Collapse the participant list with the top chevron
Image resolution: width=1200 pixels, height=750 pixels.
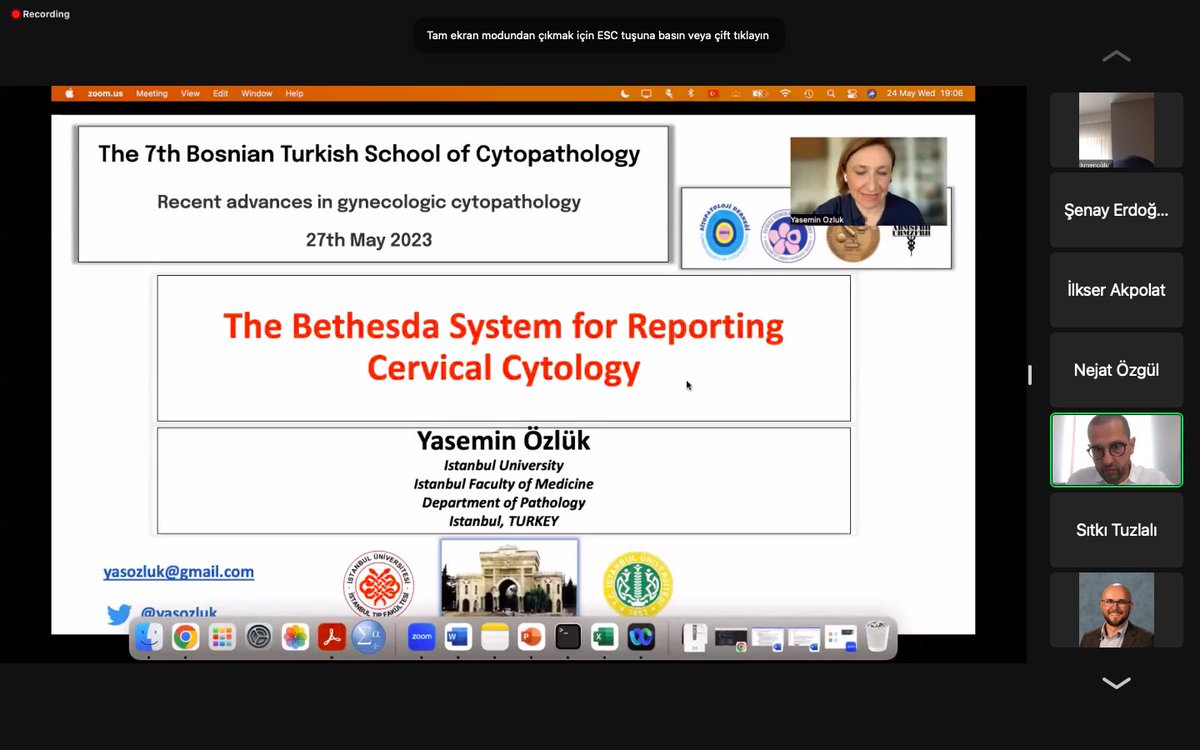1115,57
